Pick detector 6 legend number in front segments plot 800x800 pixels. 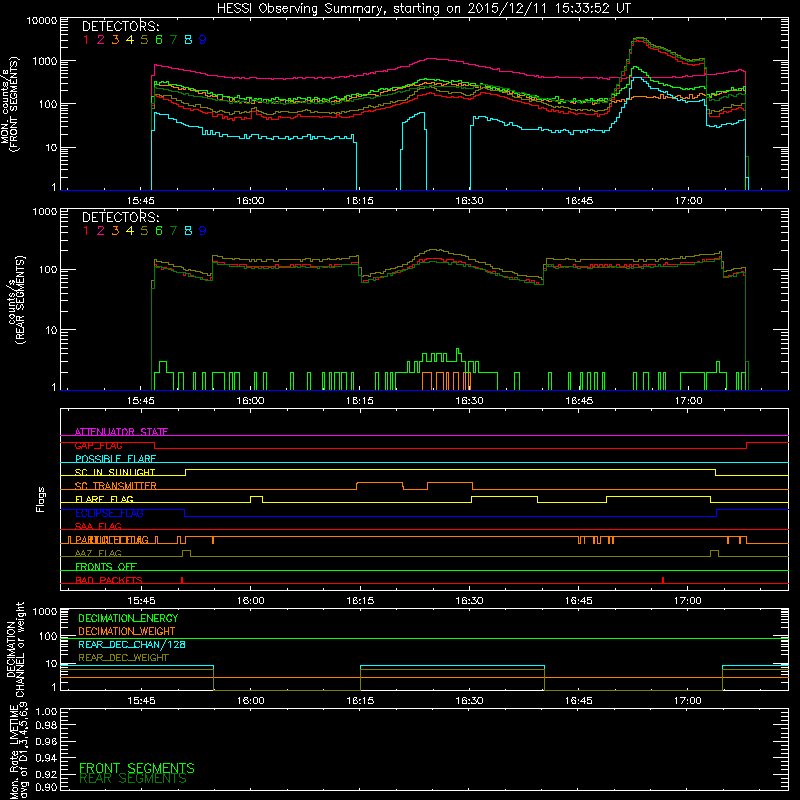tap(159, 40)
